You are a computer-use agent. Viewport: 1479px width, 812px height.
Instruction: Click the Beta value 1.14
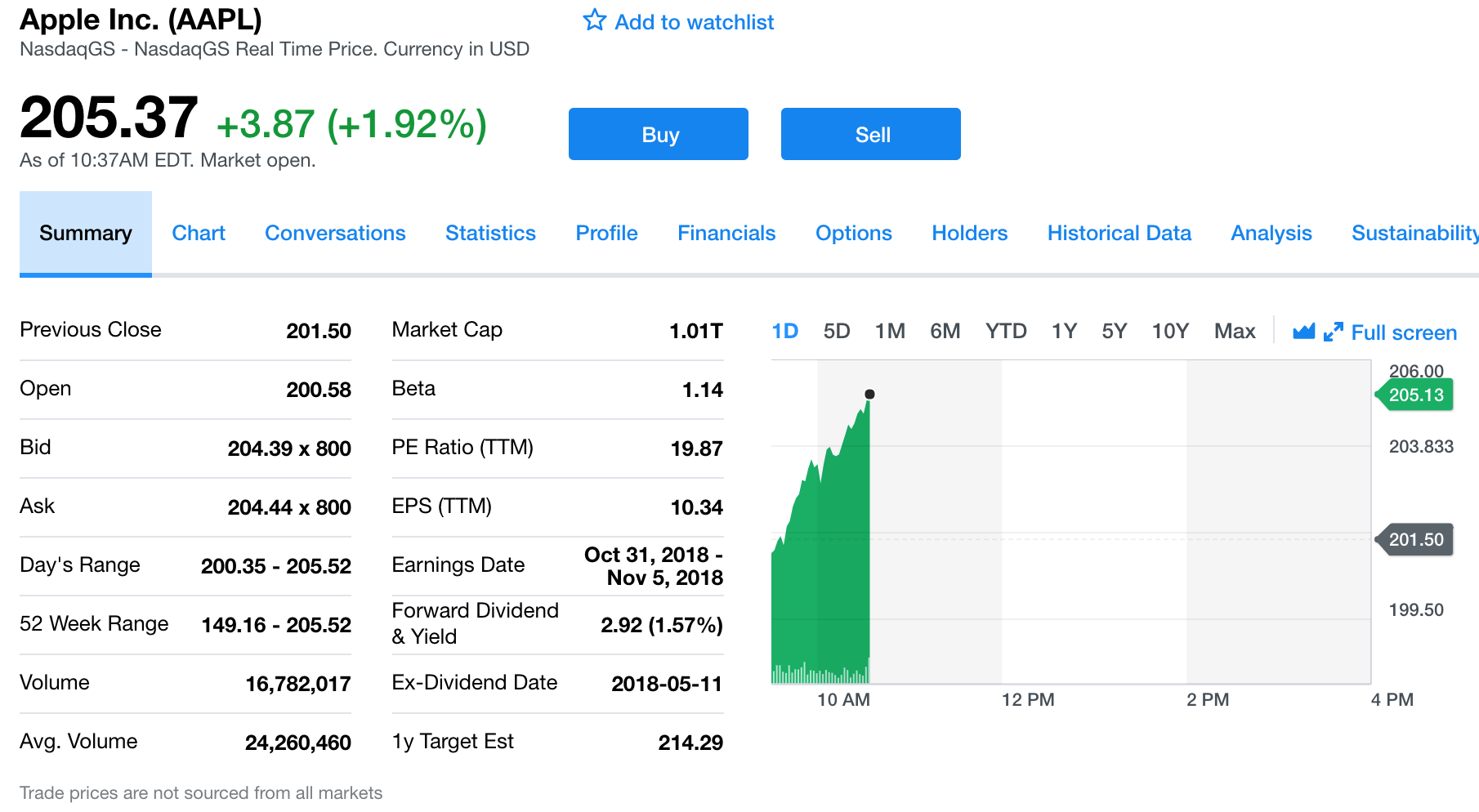coord(703,390)
